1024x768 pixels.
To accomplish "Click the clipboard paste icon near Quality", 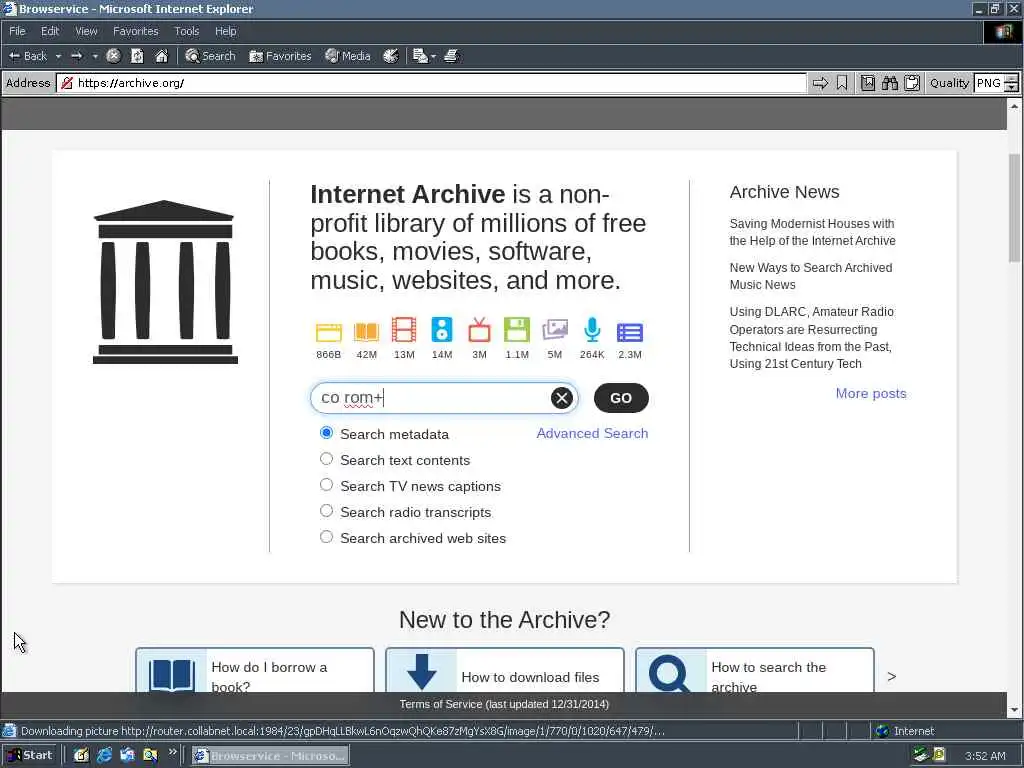I will 912,83.
